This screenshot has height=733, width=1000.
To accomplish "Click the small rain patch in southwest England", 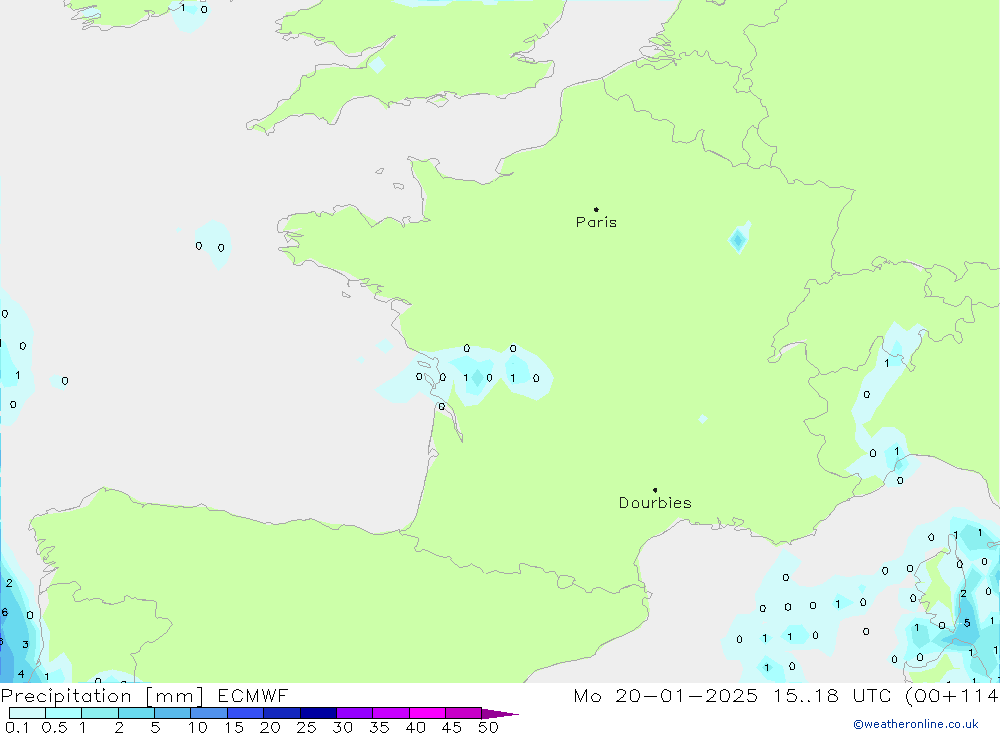I will [x=377, y=65].
